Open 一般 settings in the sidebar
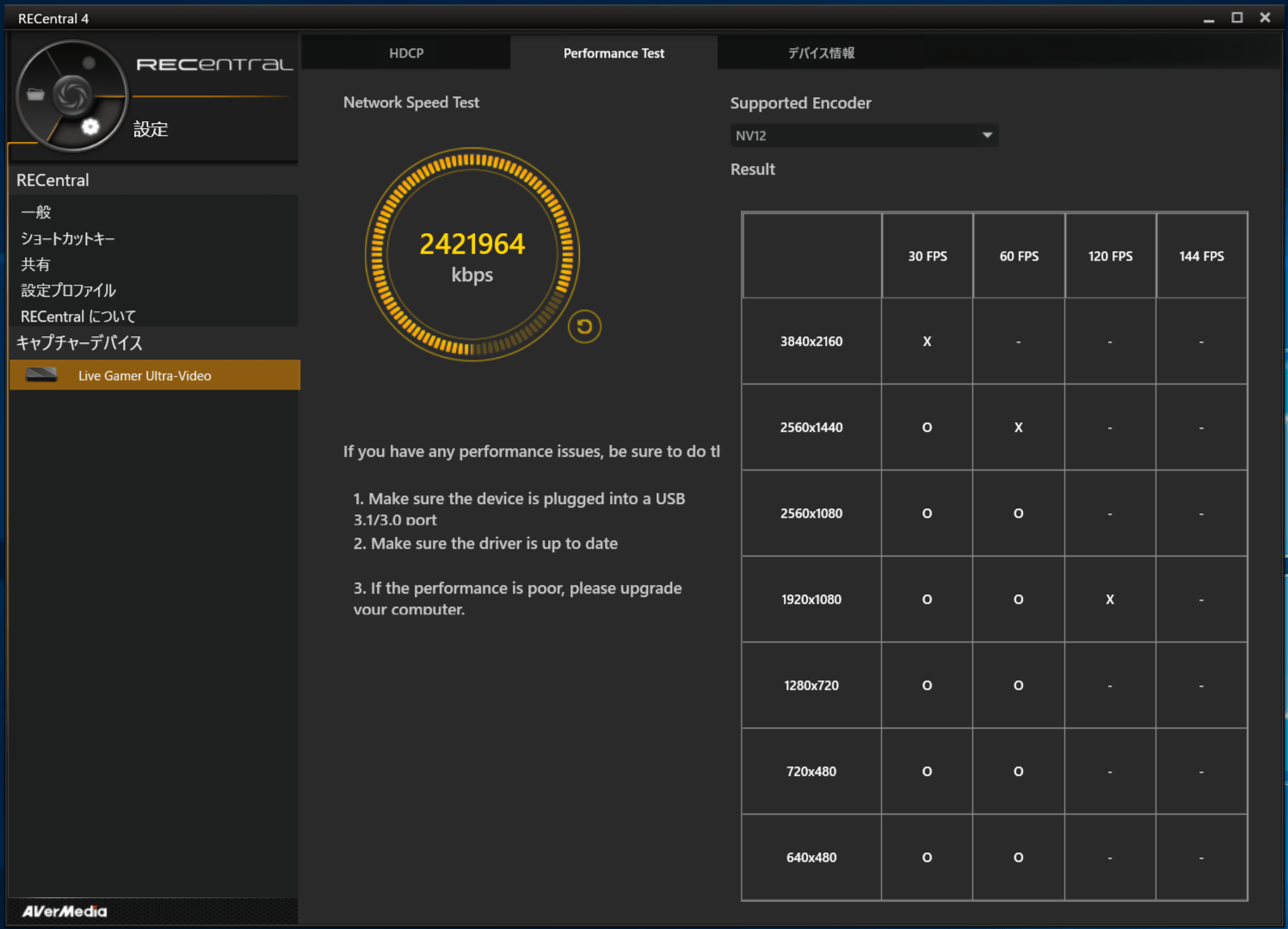 (x=36, y=212)
